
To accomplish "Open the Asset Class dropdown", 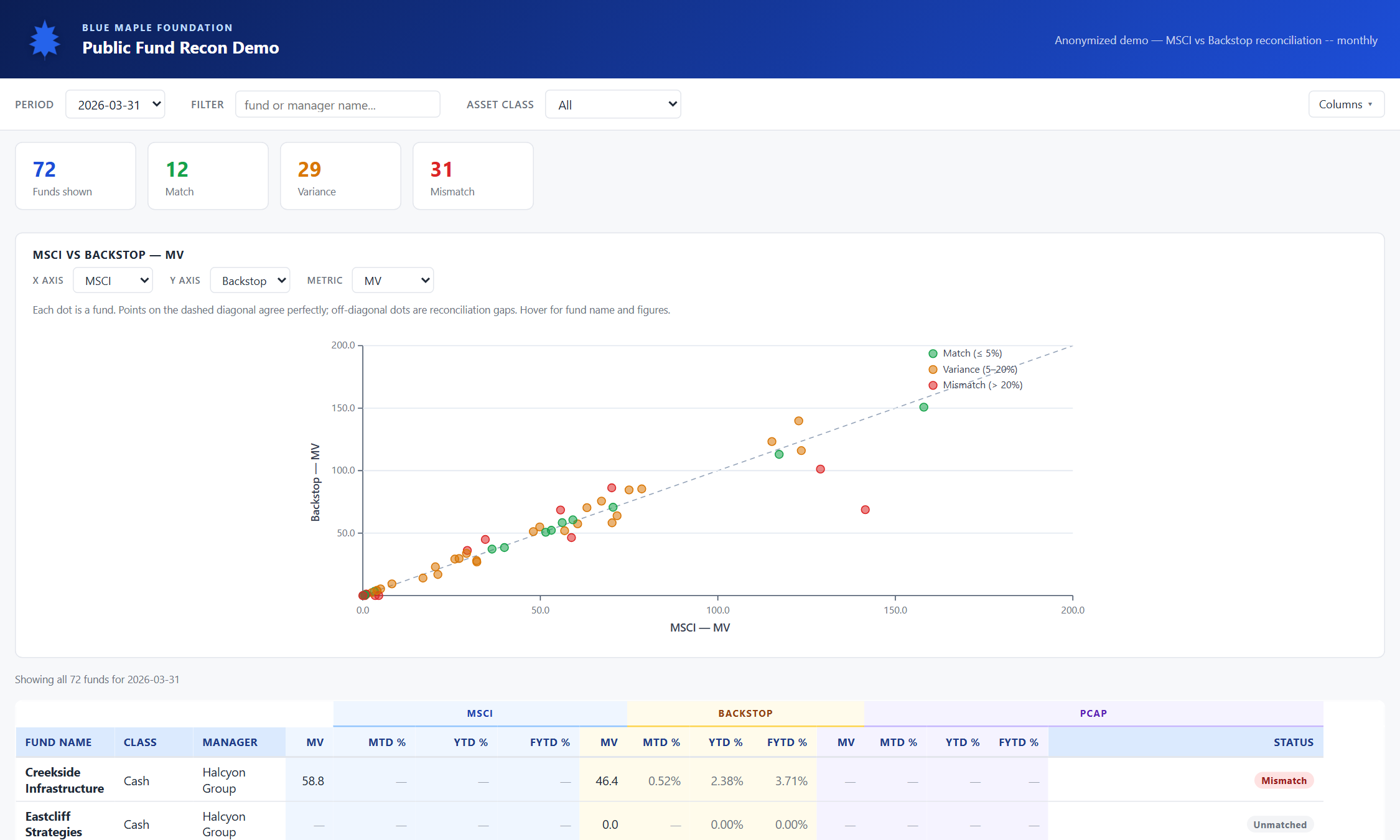I will (613, 105).
